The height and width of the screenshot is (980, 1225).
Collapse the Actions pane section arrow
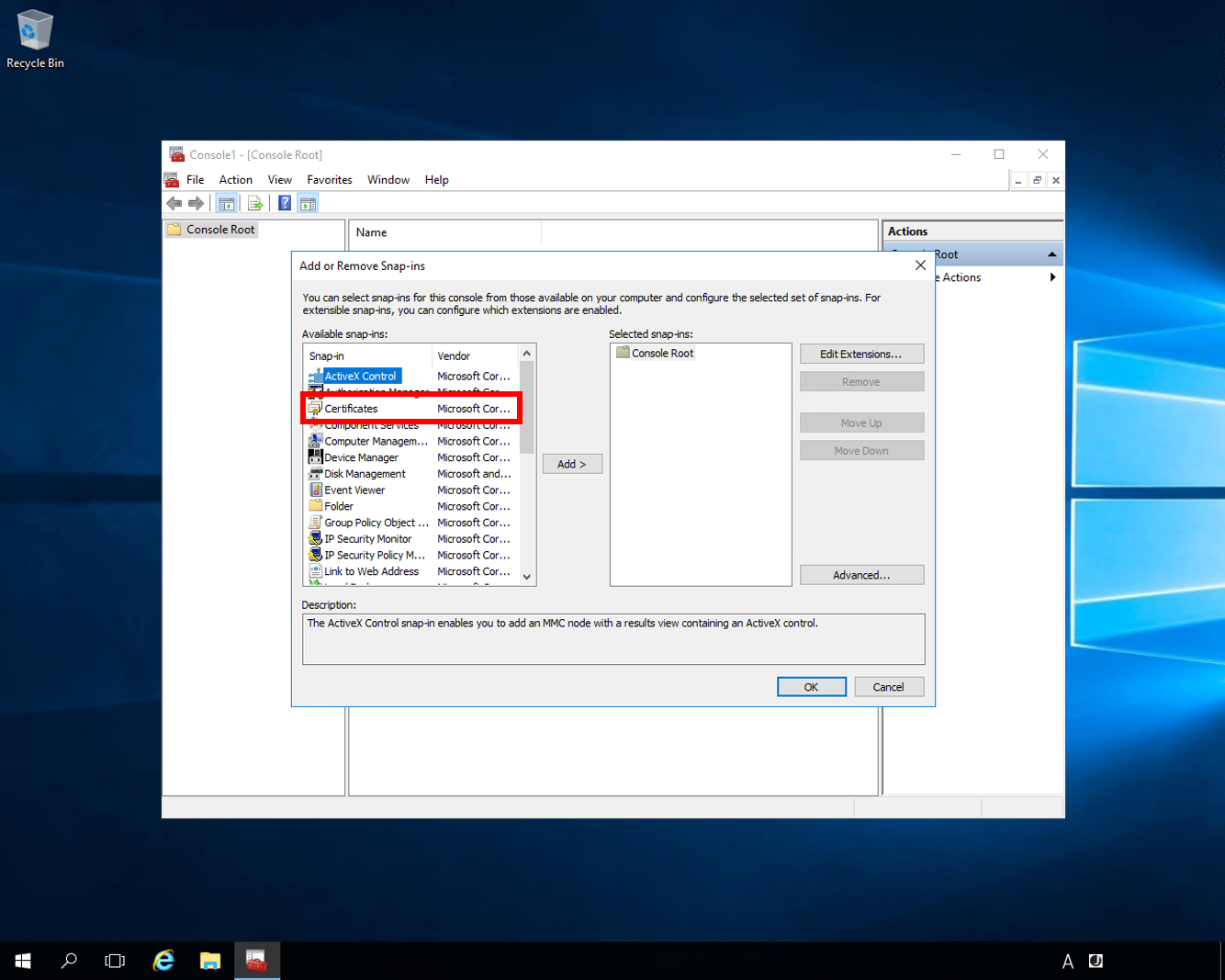1052,254
